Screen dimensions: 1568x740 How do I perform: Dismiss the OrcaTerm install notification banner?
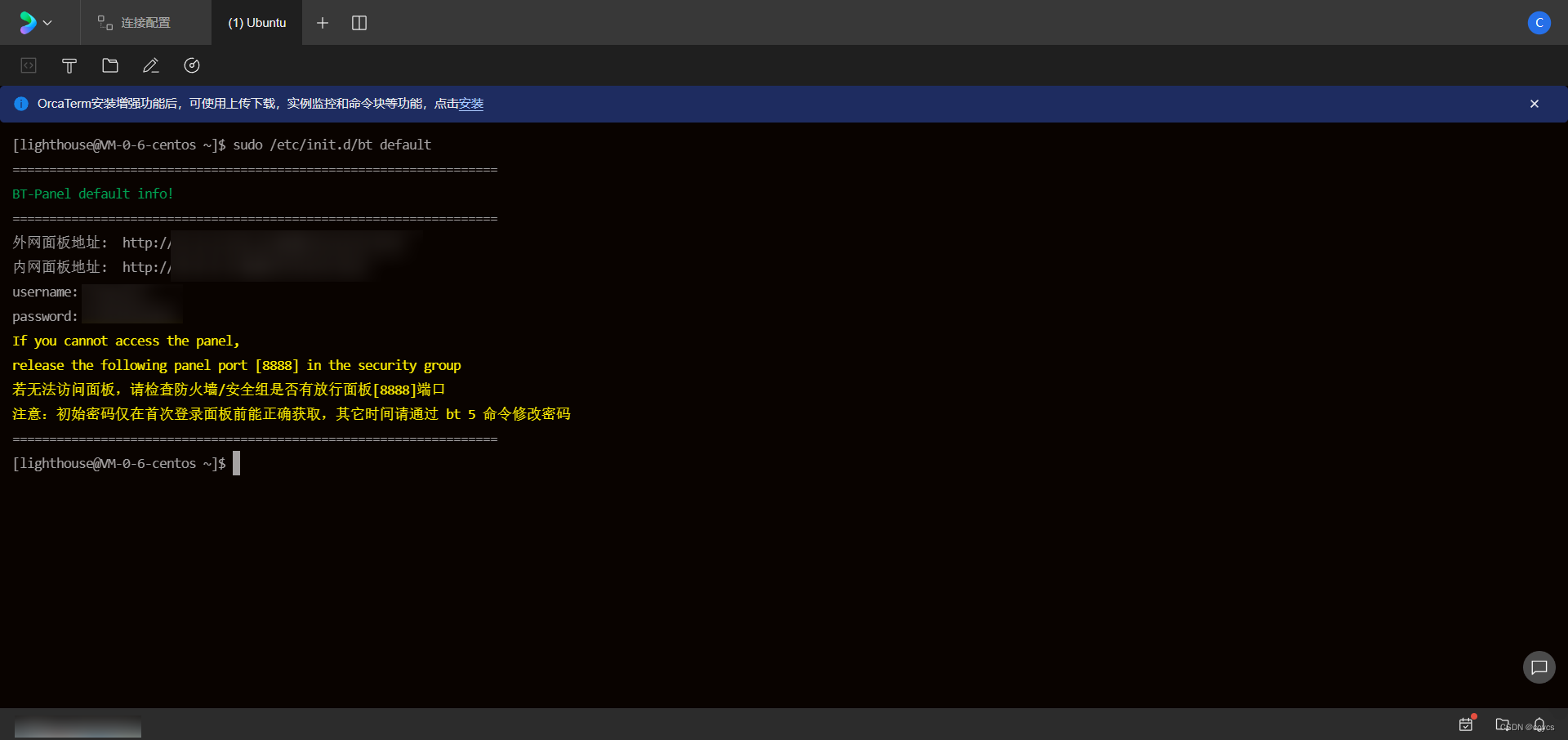pyautogui.click(x=1535, y=104)
